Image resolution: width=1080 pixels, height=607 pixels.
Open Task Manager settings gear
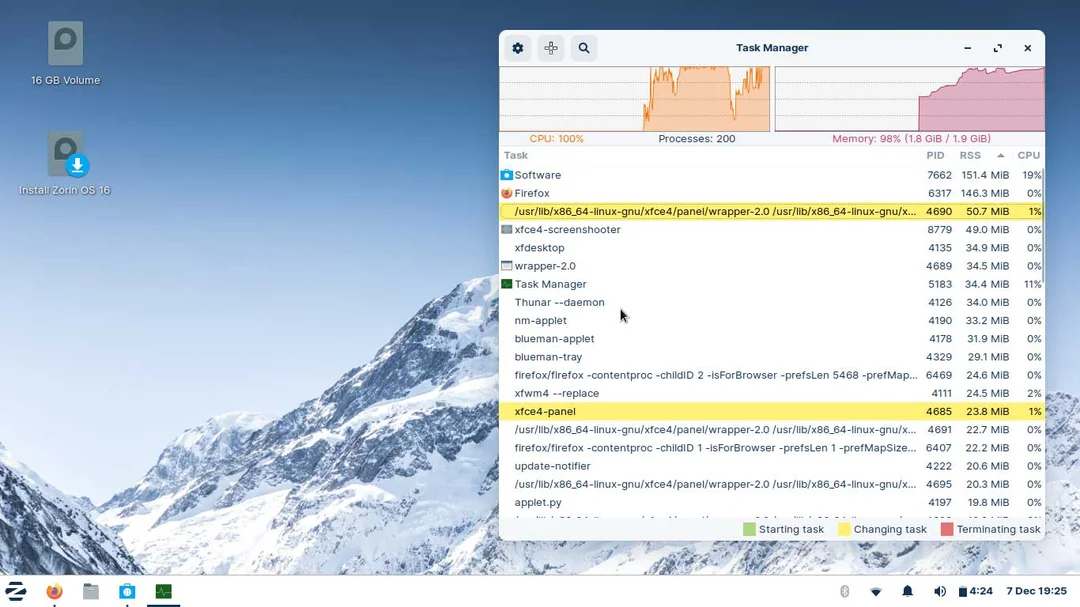(x=517, y=48)
